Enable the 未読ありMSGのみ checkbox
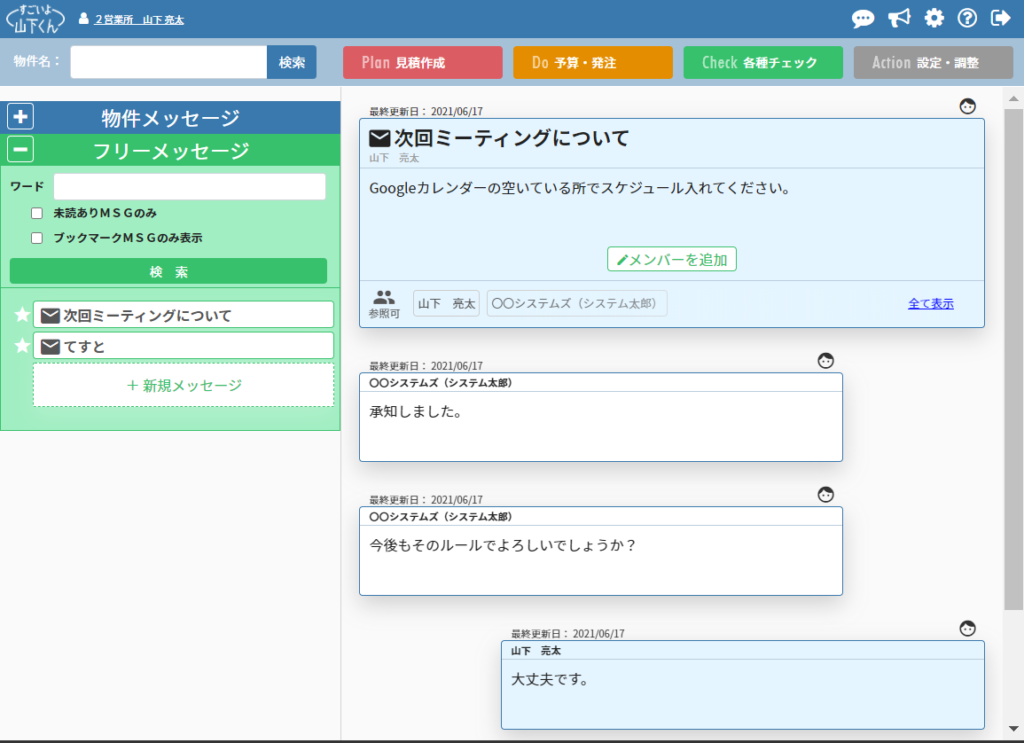The height and width of the screenshot is (743, 1024). 37,213
